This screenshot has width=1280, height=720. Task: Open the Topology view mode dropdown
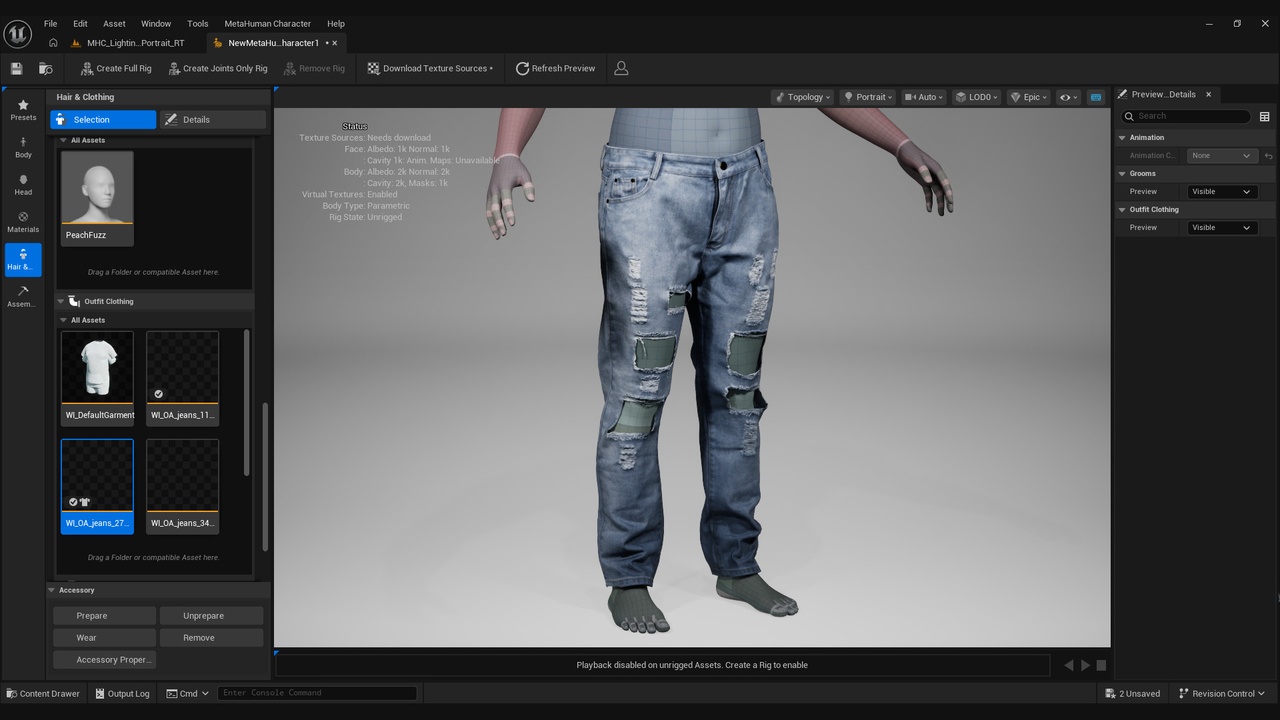tap(802, 97)
